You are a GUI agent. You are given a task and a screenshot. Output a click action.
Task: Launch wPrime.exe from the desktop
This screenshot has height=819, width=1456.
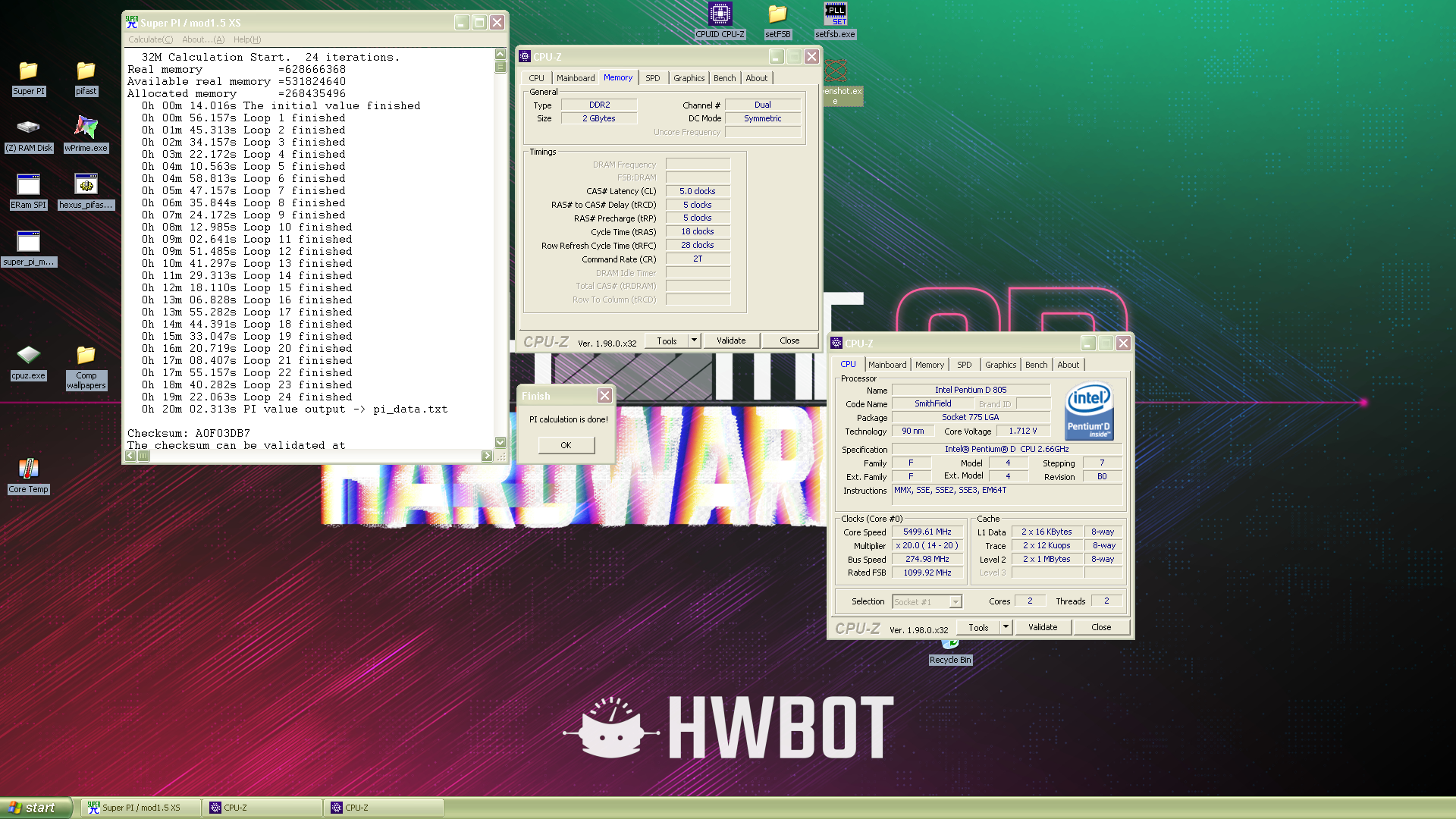86,135
